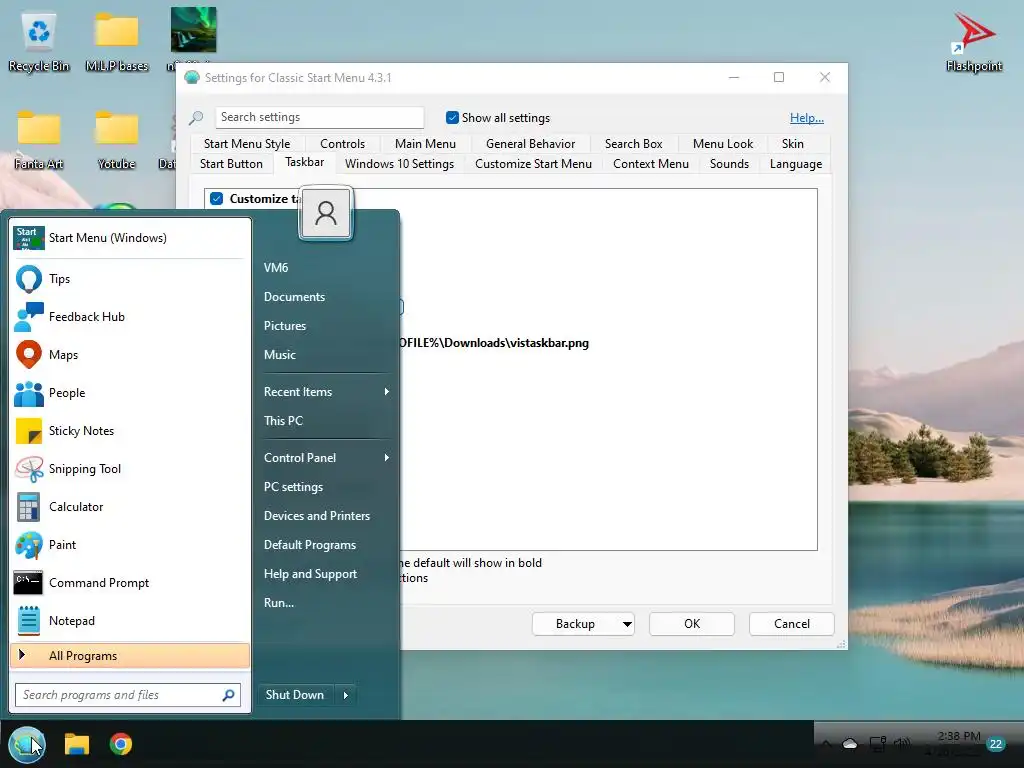
Task: Open the General Behavior tab
Action: (x=530, y=144)
